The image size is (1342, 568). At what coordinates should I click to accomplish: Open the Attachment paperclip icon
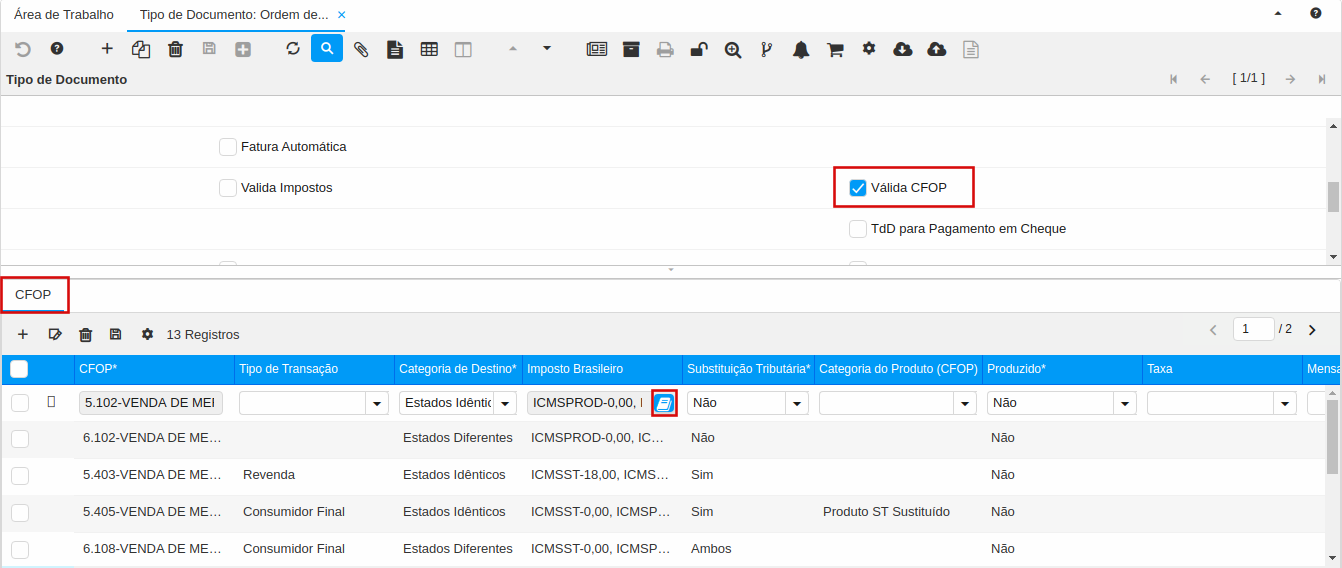[361, 49]
